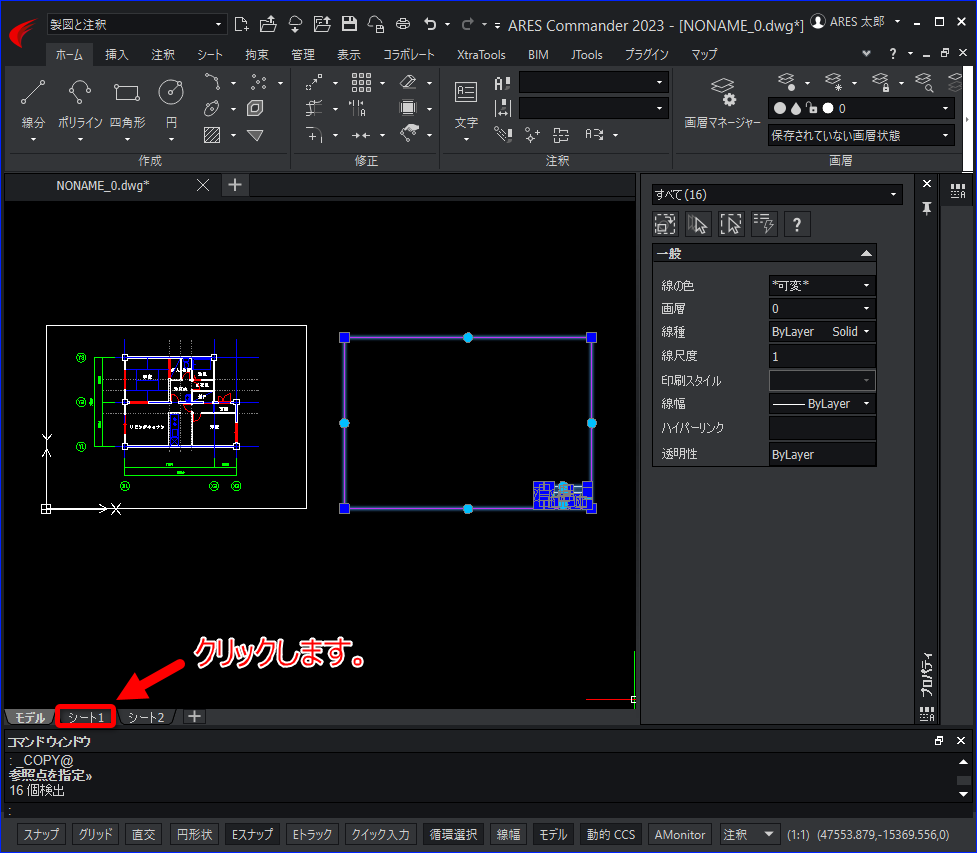
Task: Click the pattern array grid icon
Action: [361, 82]
